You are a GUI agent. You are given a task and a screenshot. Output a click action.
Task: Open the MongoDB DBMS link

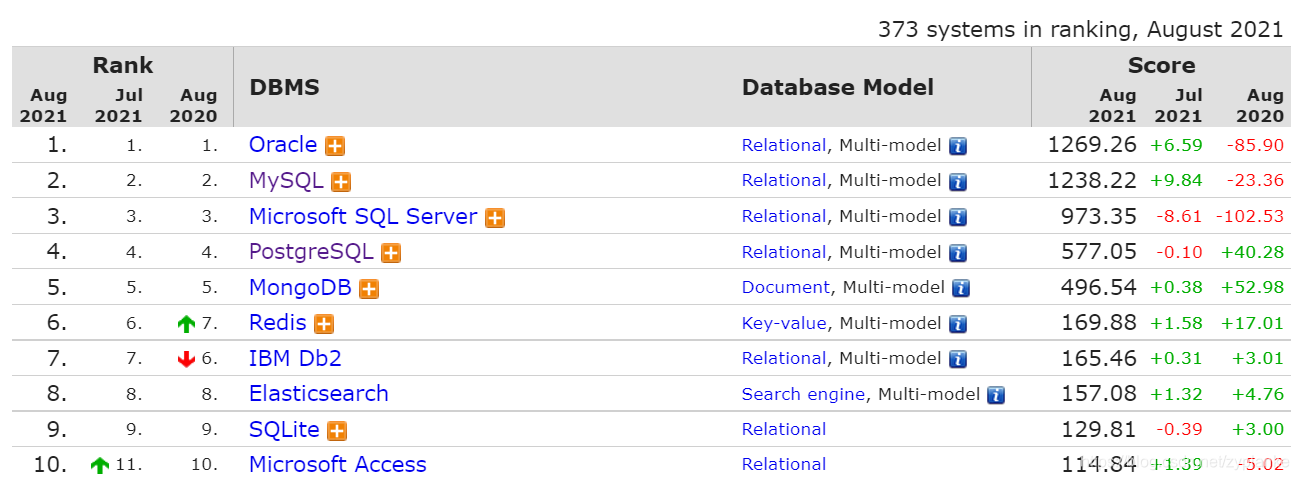coord(300,287)
